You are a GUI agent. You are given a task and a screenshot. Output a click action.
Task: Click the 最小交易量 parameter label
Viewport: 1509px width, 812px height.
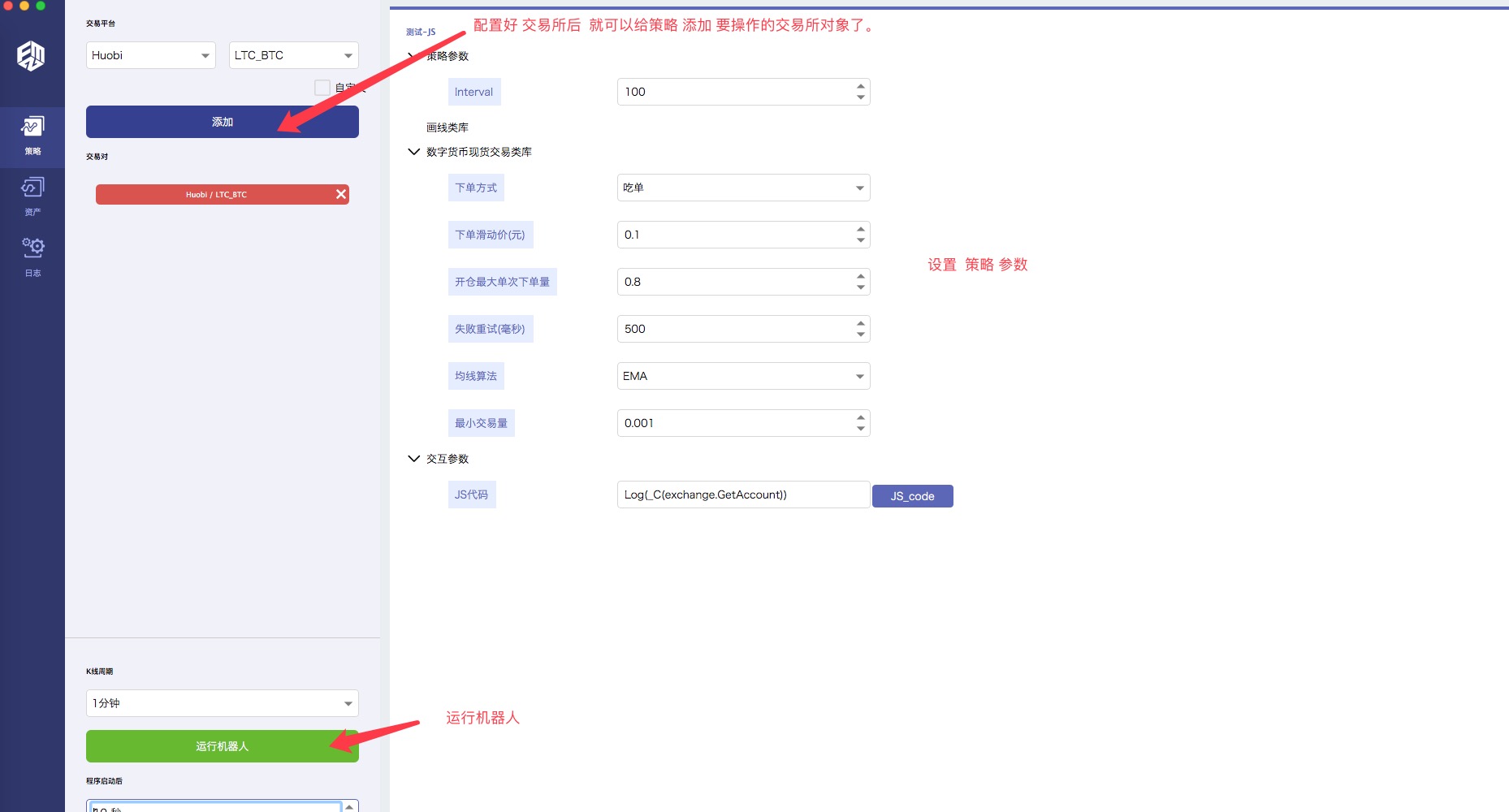[x=482, y=423]
